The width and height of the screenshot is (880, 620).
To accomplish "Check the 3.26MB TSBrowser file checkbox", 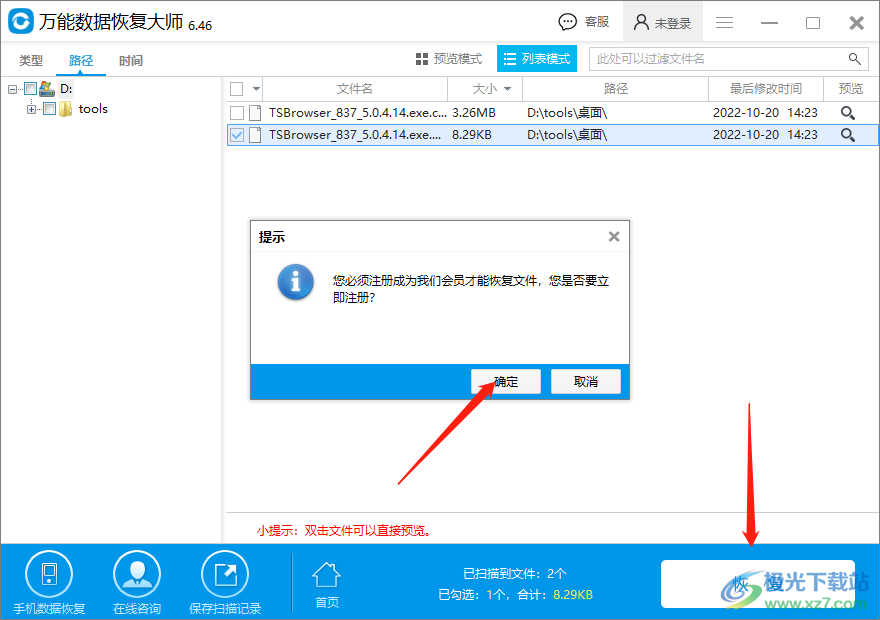I will coord(237,113).
